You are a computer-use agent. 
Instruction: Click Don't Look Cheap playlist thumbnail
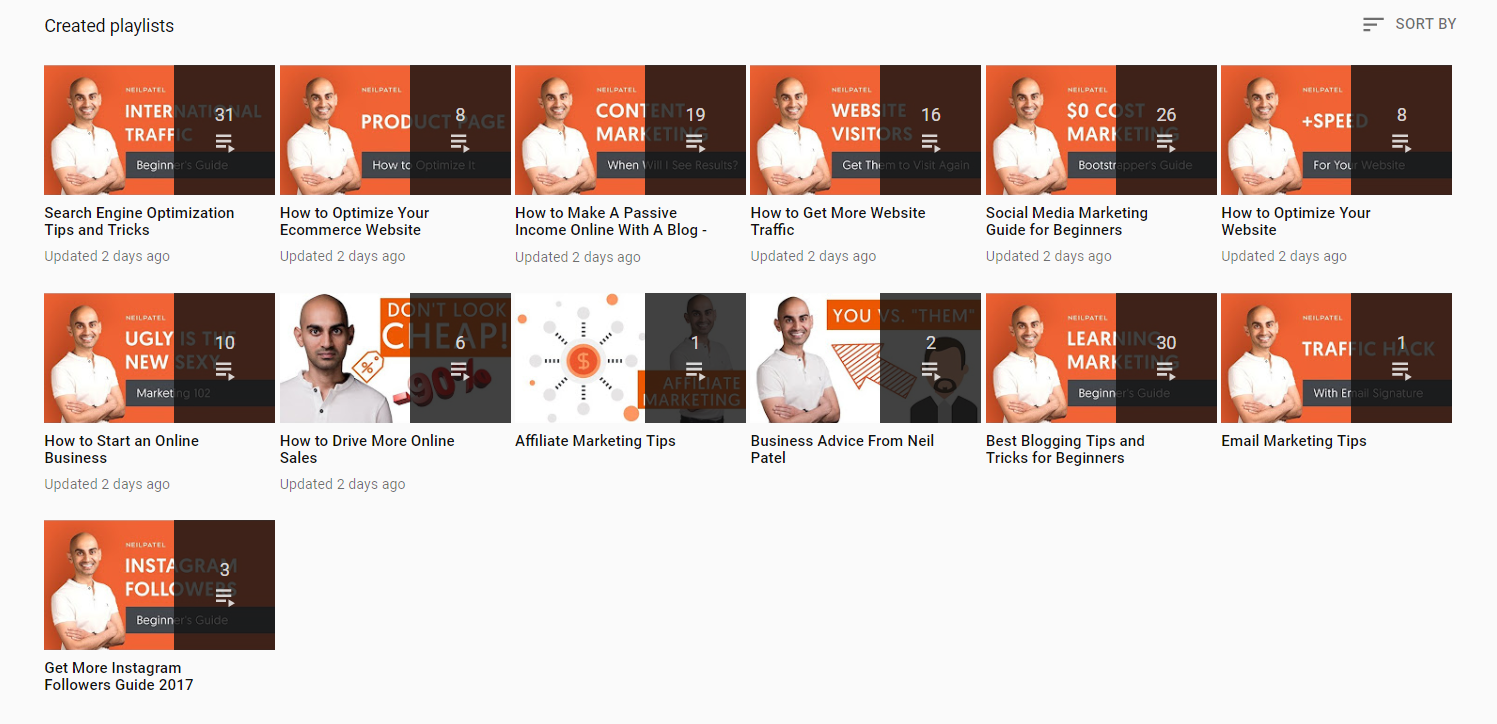(395, 358)
